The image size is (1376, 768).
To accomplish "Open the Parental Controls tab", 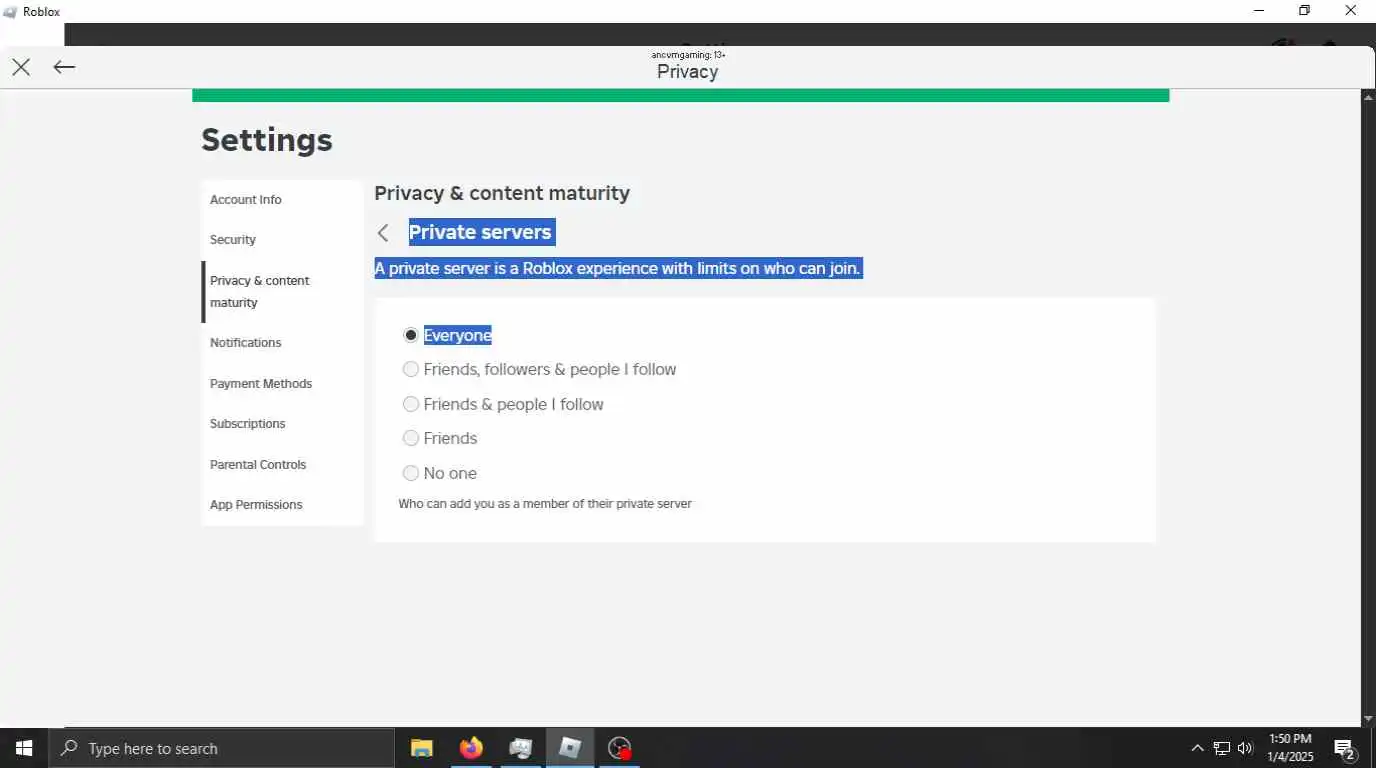I will pos(282,465).
